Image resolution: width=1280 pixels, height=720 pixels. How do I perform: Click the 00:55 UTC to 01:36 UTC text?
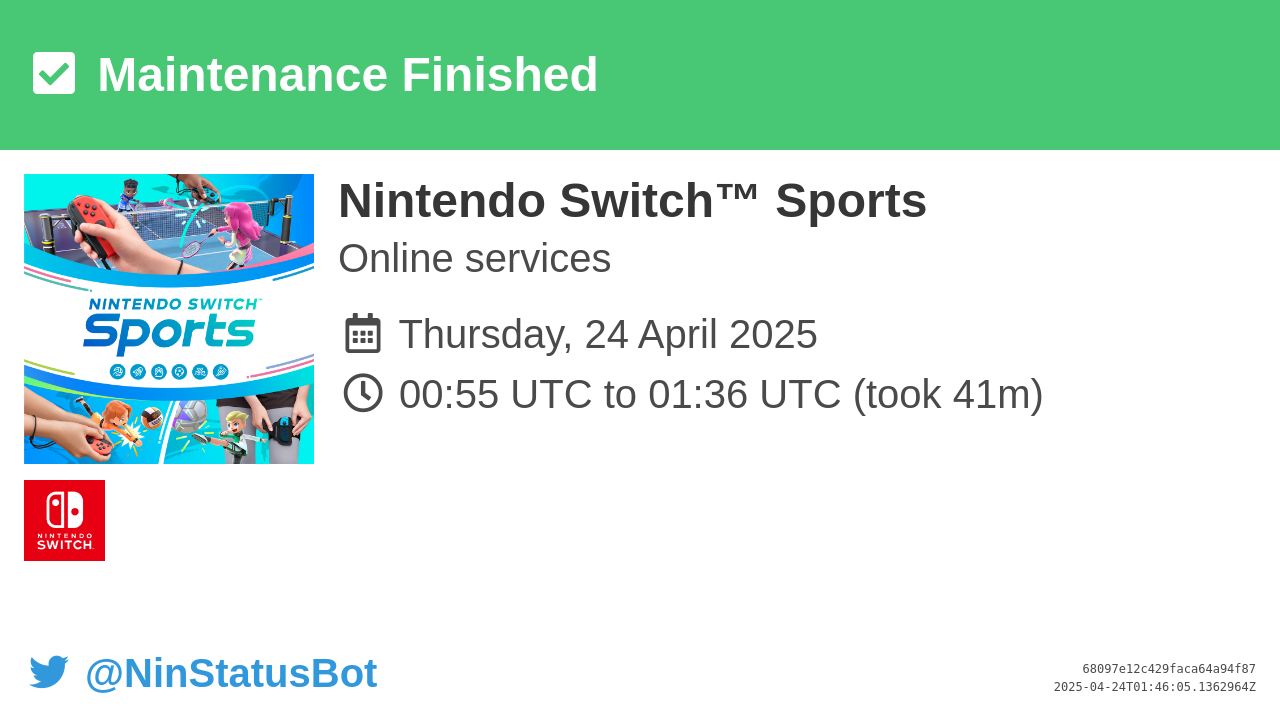(620, 394)
